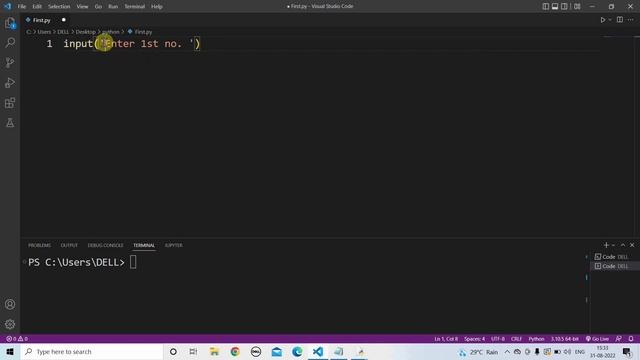Open the Accounts icon in activity bar

point(10,304)
